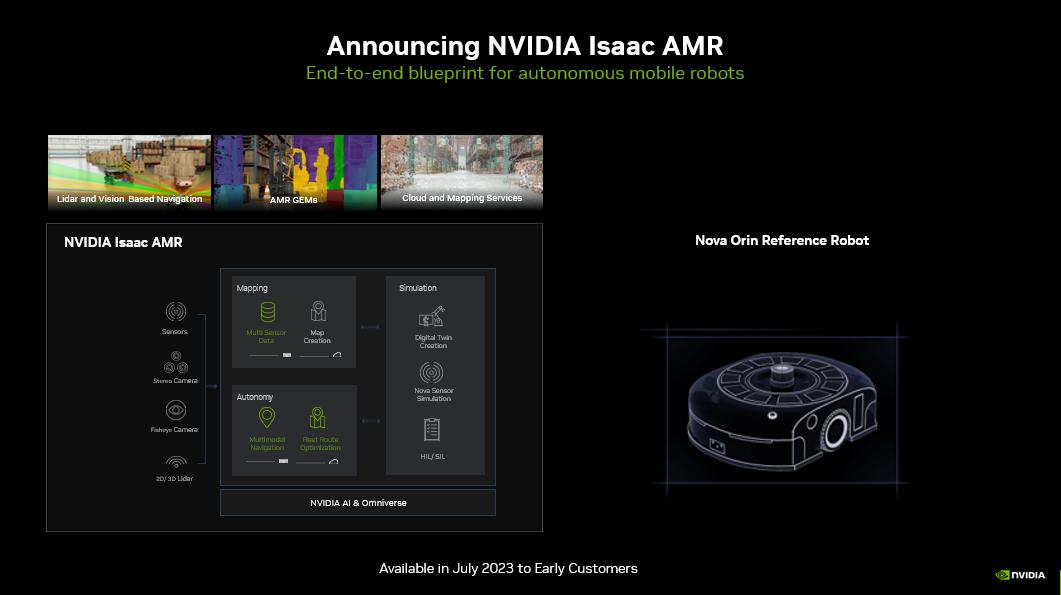Open the Multimodal Navigation pin icon
Screen dimensions: 1061x595
265,415
